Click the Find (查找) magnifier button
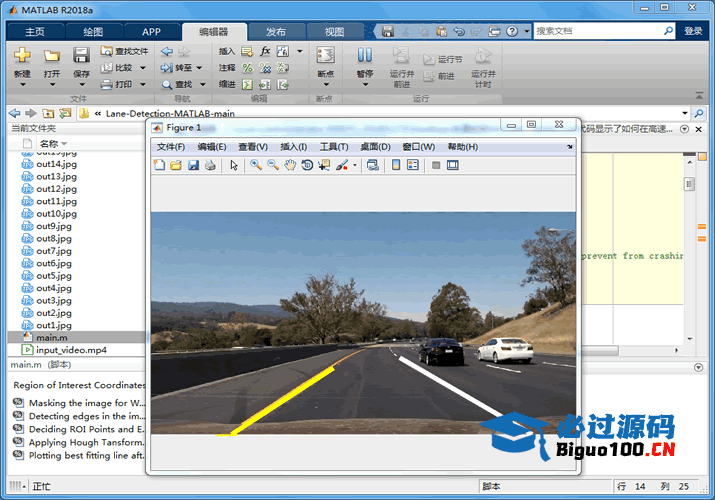Viewport: 715px width, 500px height. pyautogui.click(x=177, y=84)
